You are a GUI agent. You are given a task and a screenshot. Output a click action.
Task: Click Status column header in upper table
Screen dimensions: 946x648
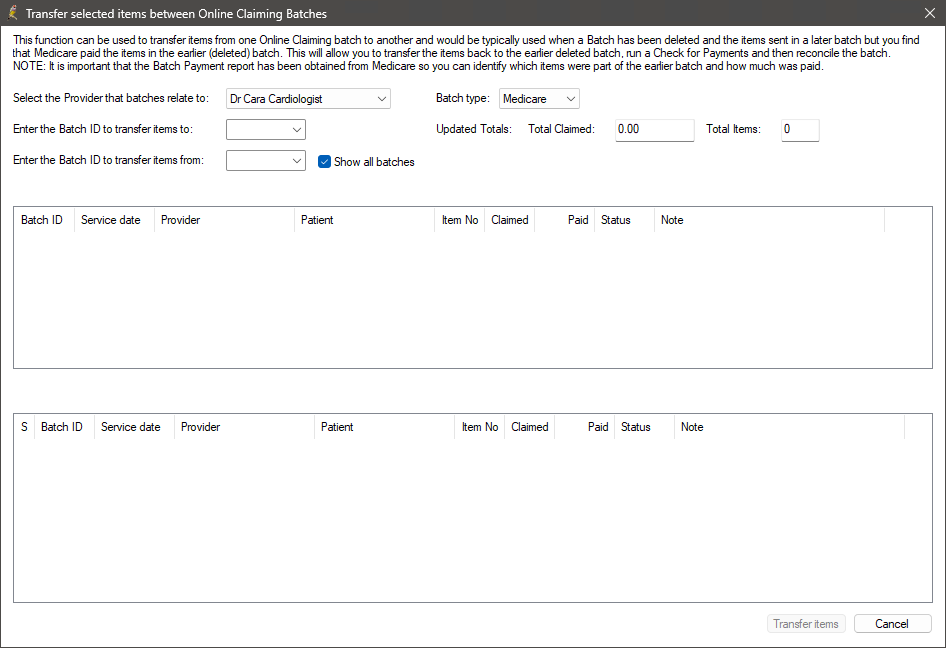pos(624,220)
